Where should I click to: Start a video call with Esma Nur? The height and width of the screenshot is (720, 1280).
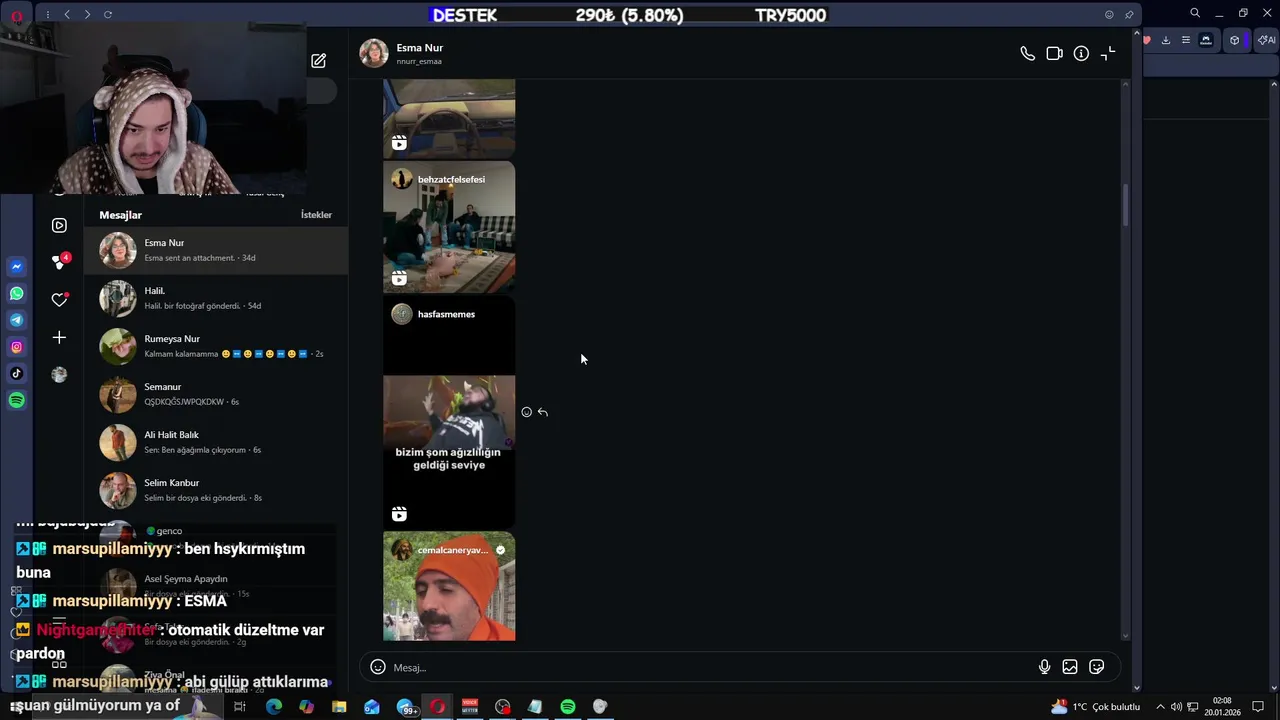pyautogui.click(x=1054, y=54)
